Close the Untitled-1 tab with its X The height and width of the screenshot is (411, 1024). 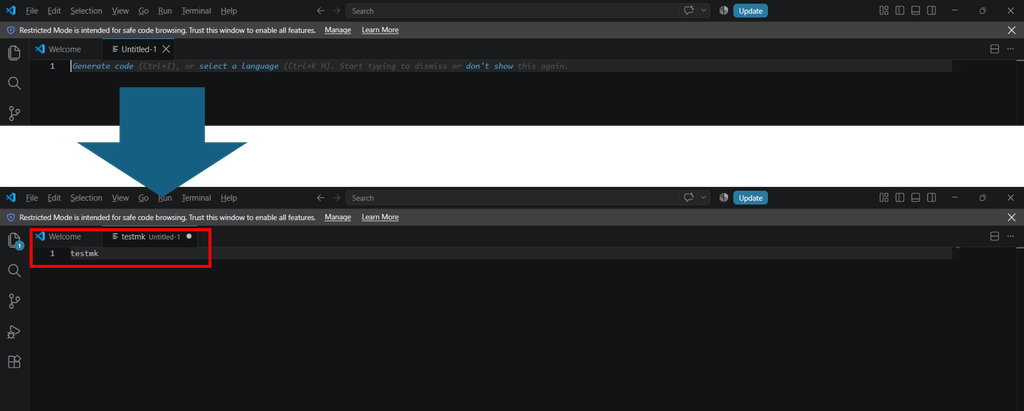[167, 49]
